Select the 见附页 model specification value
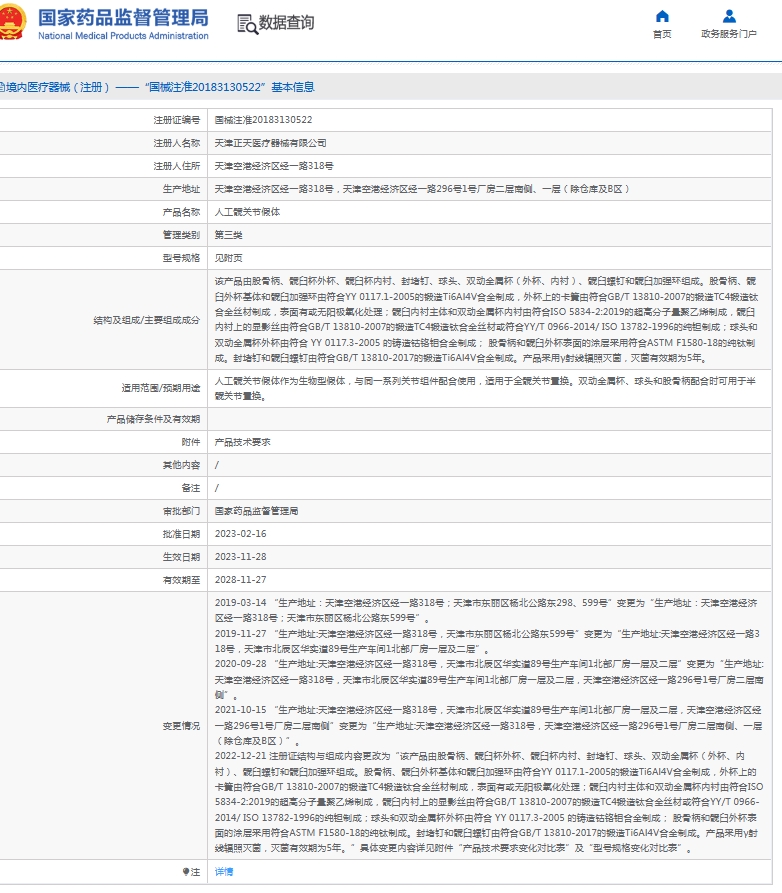 [x=228, y=258]
